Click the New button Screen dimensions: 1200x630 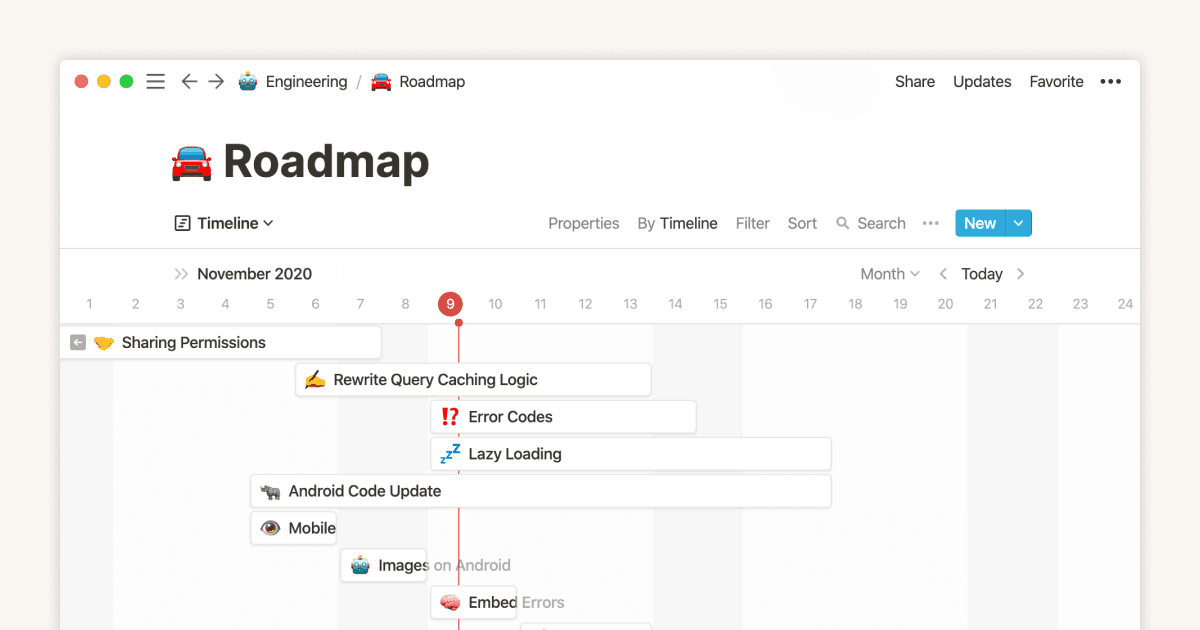click(x=979, y=223)
